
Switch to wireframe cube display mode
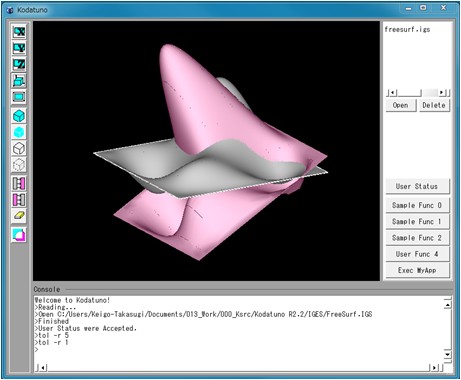[19, 148]
